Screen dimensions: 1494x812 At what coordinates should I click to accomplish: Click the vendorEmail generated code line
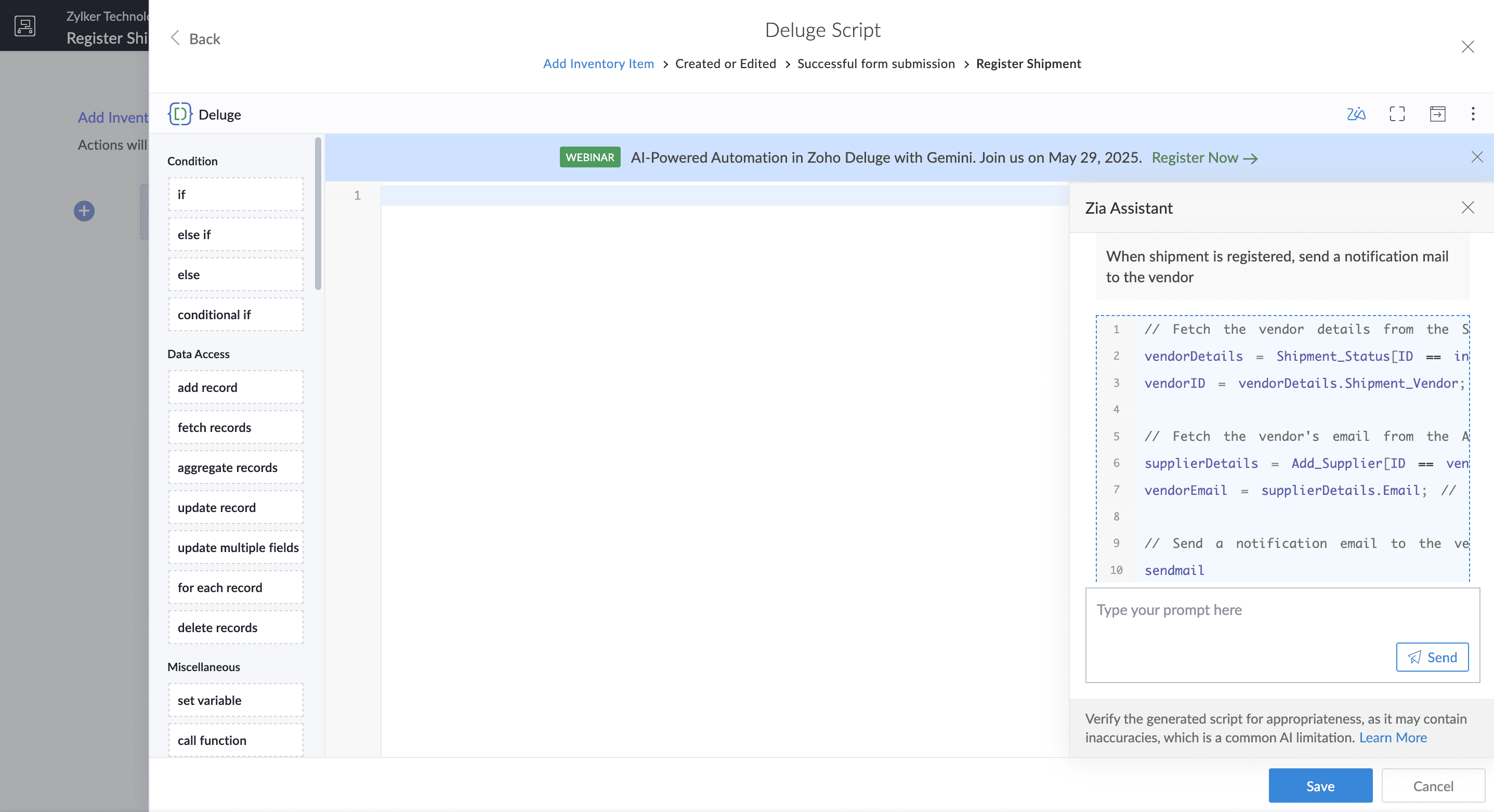(x=1299, y=490)
